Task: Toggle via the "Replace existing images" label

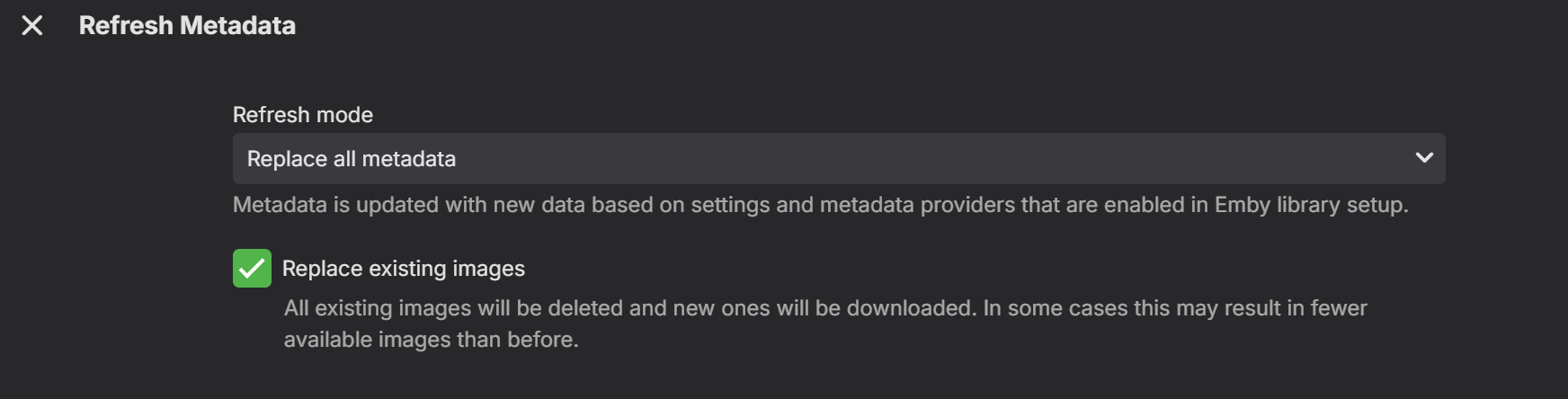Action: point(403,269)
